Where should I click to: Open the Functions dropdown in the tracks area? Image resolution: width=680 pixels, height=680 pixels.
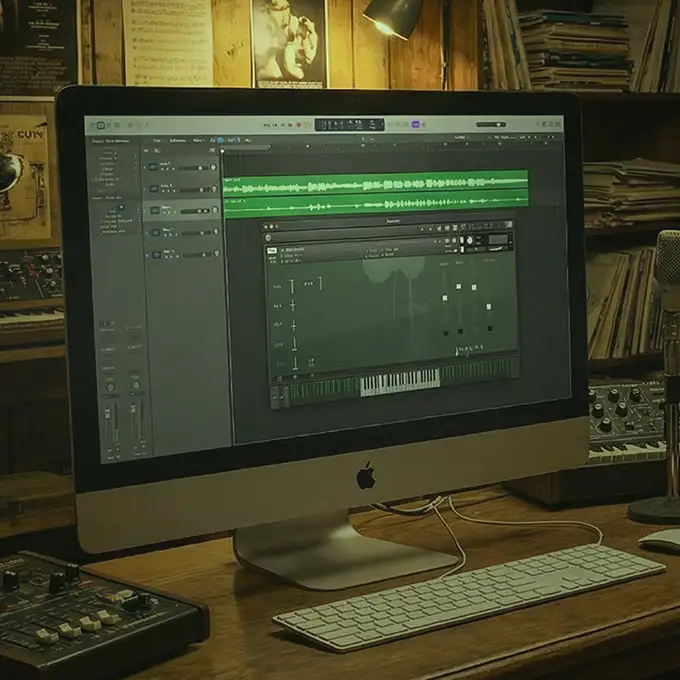[x=178, y=140]
